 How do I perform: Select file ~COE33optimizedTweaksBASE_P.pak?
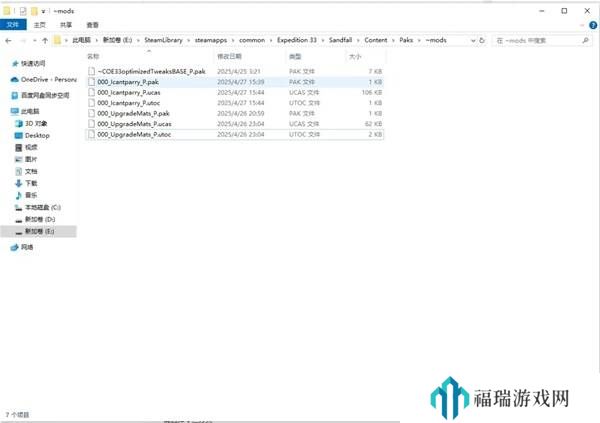pos(151,72)
